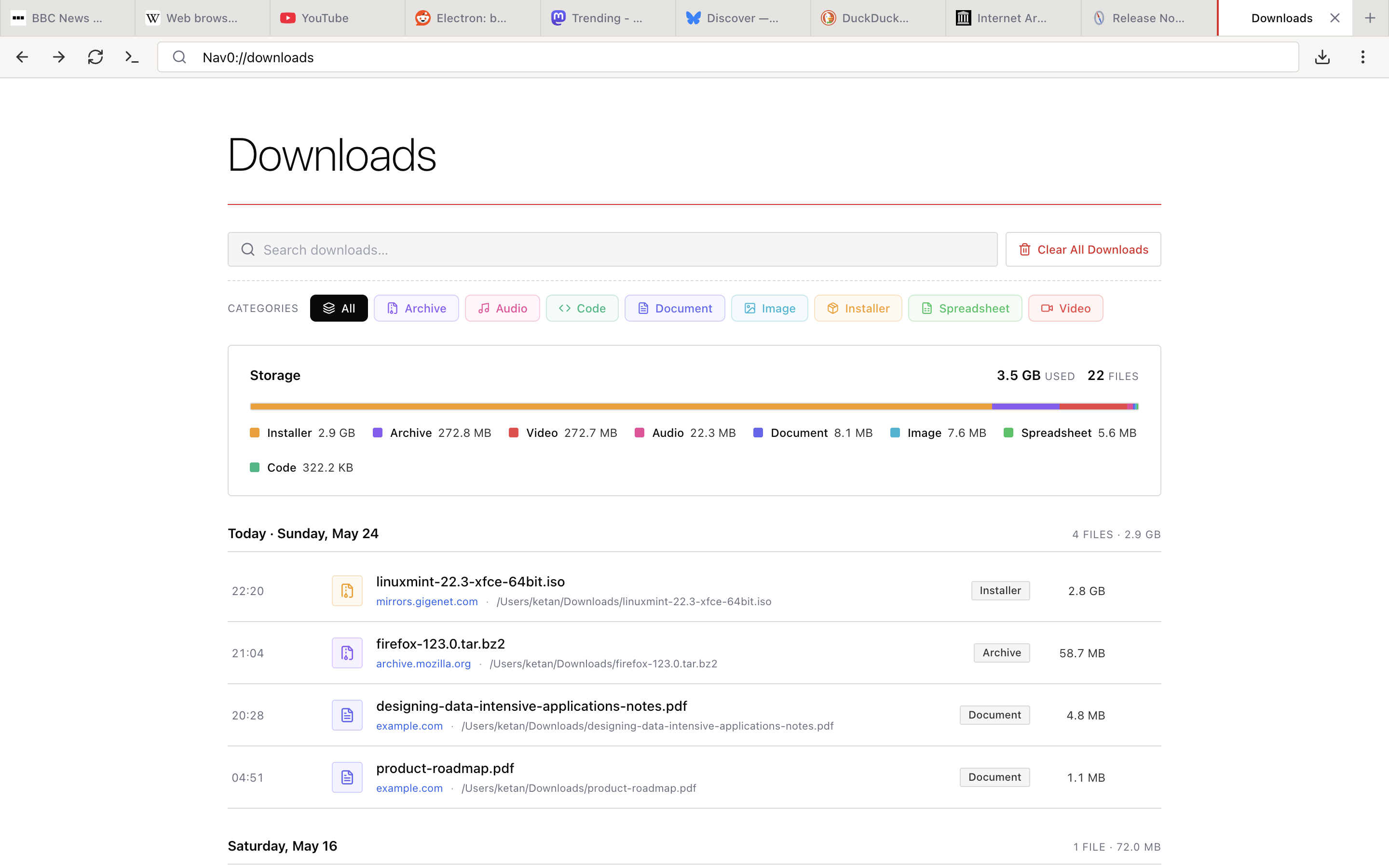Go forward with the forward arrow
1389x868 pixels.
pyautogui.click(x=58, y=57)
